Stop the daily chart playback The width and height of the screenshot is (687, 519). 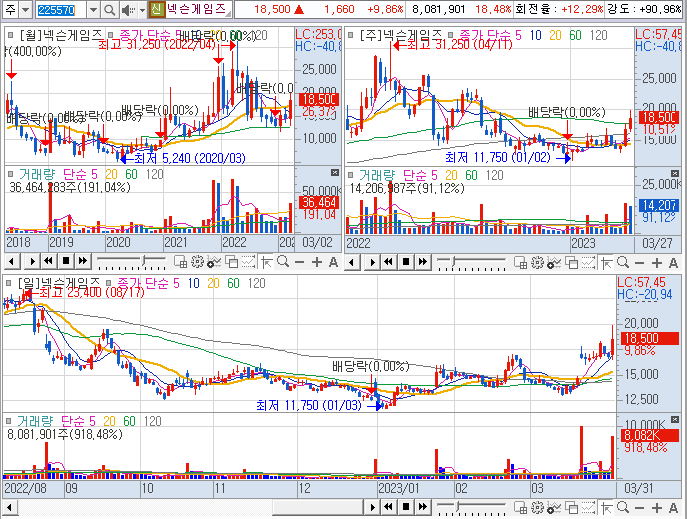coord(406,507)
